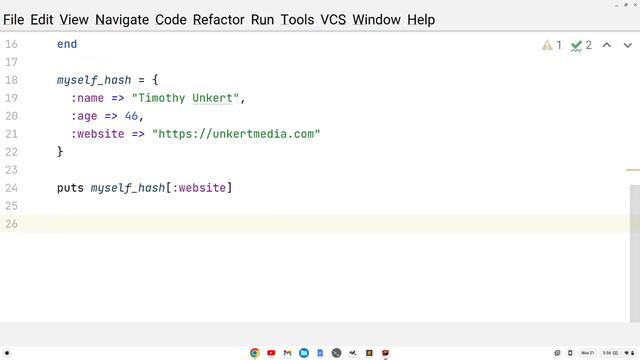Click the green typo checkmark indicator

(581, 45)
